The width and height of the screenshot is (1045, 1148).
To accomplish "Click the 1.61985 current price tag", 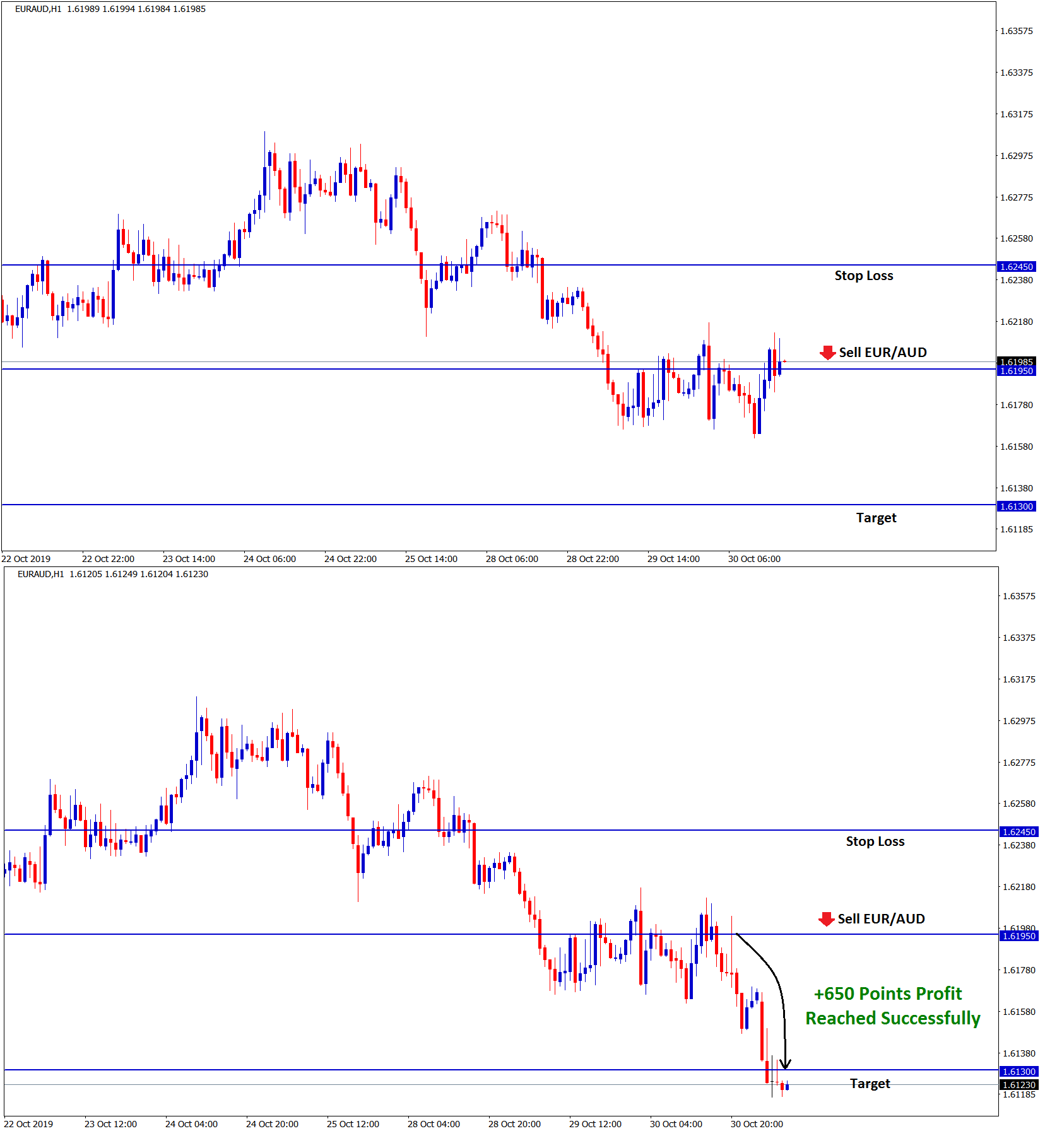I will coord(1015,361).
